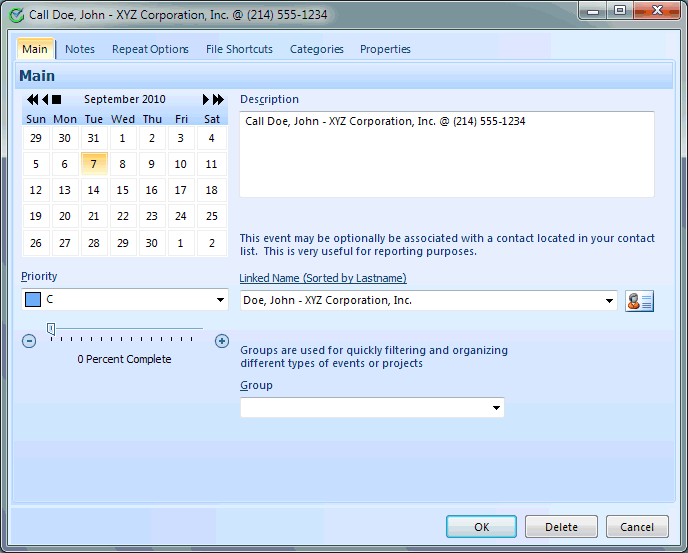Open the Repeat Options tab

[150, 49]
